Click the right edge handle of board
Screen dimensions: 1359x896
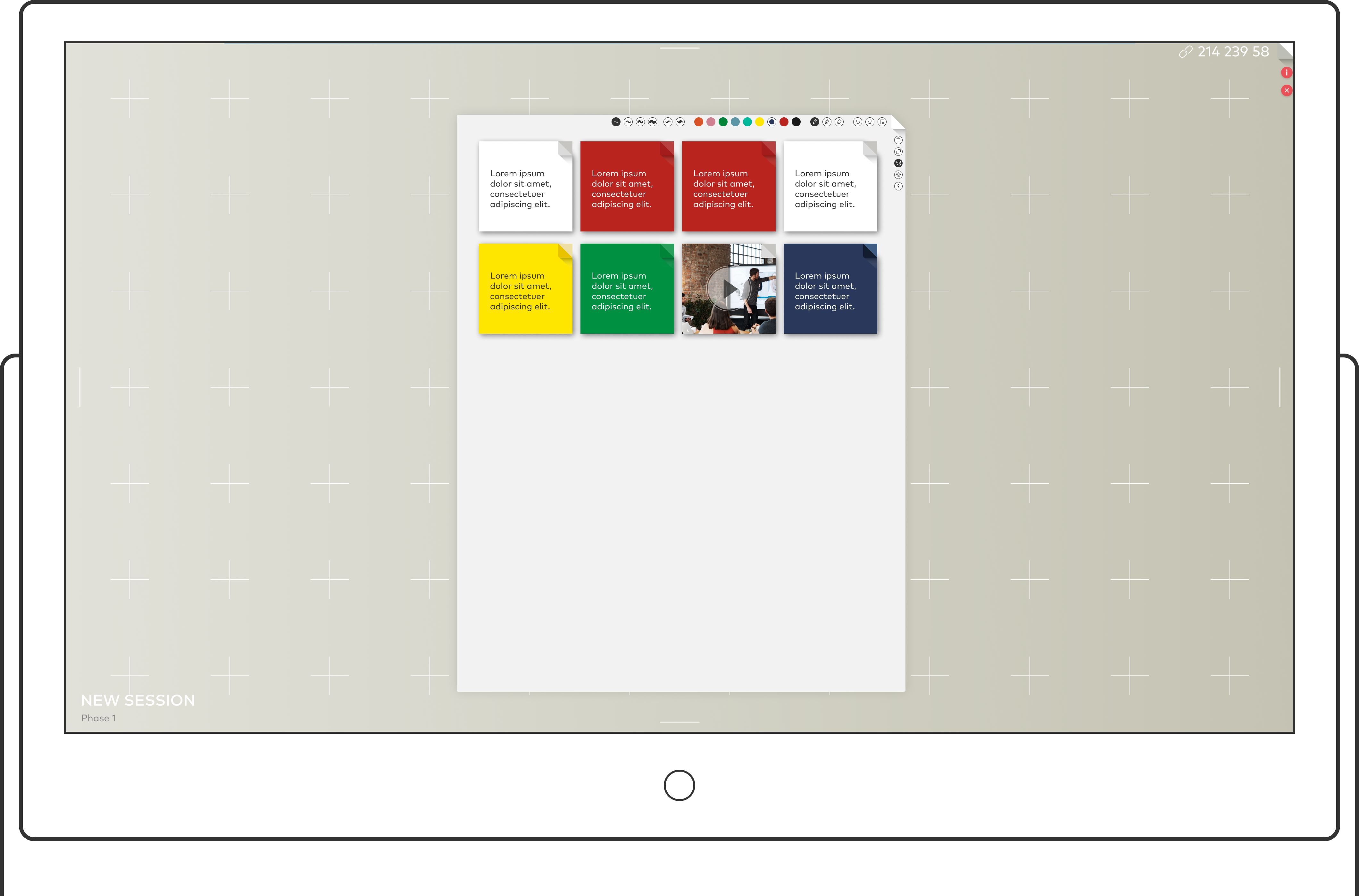(x=1280, y=387)
